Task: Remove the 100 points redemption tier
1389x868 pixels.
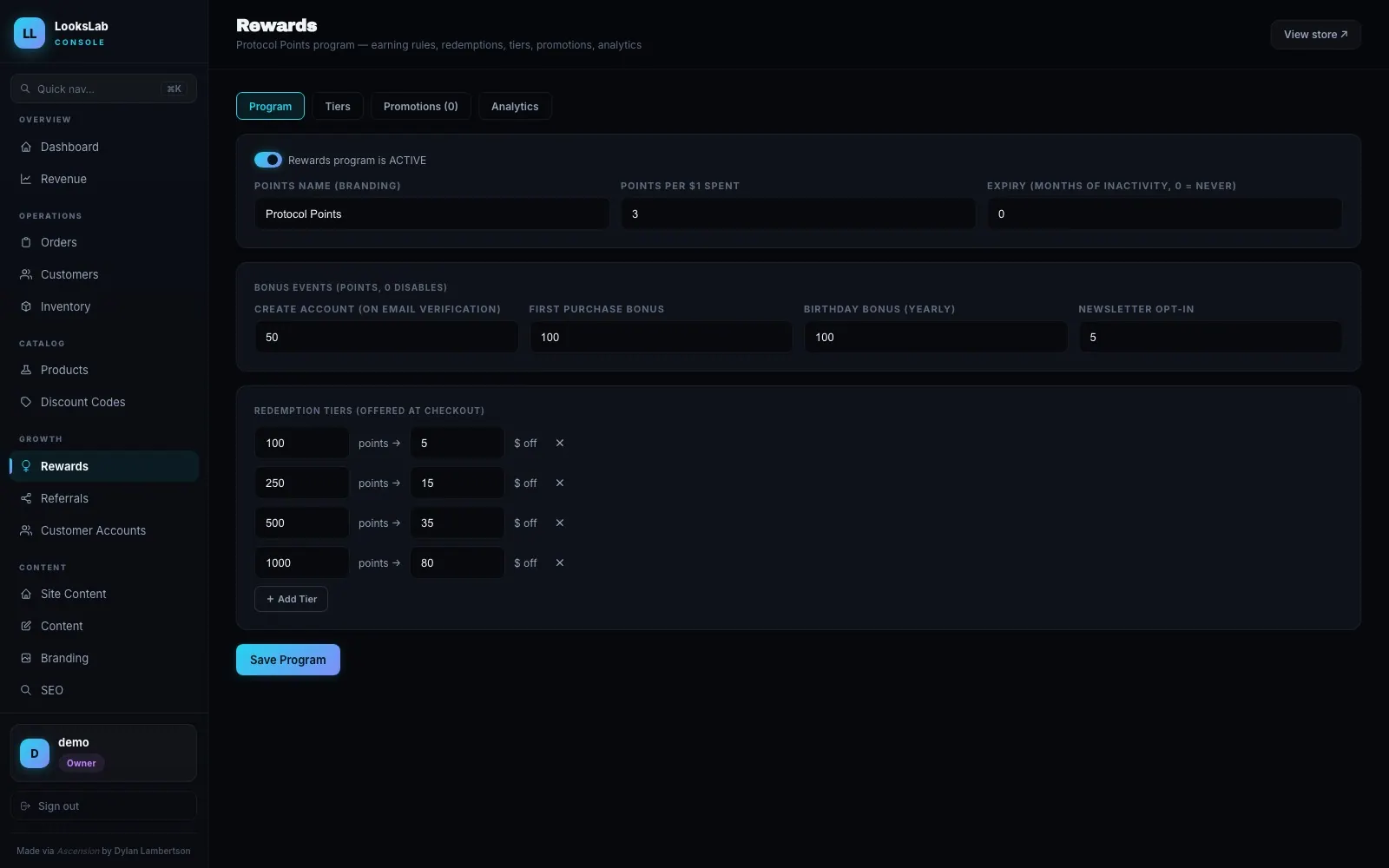Action: click(560, 443)
